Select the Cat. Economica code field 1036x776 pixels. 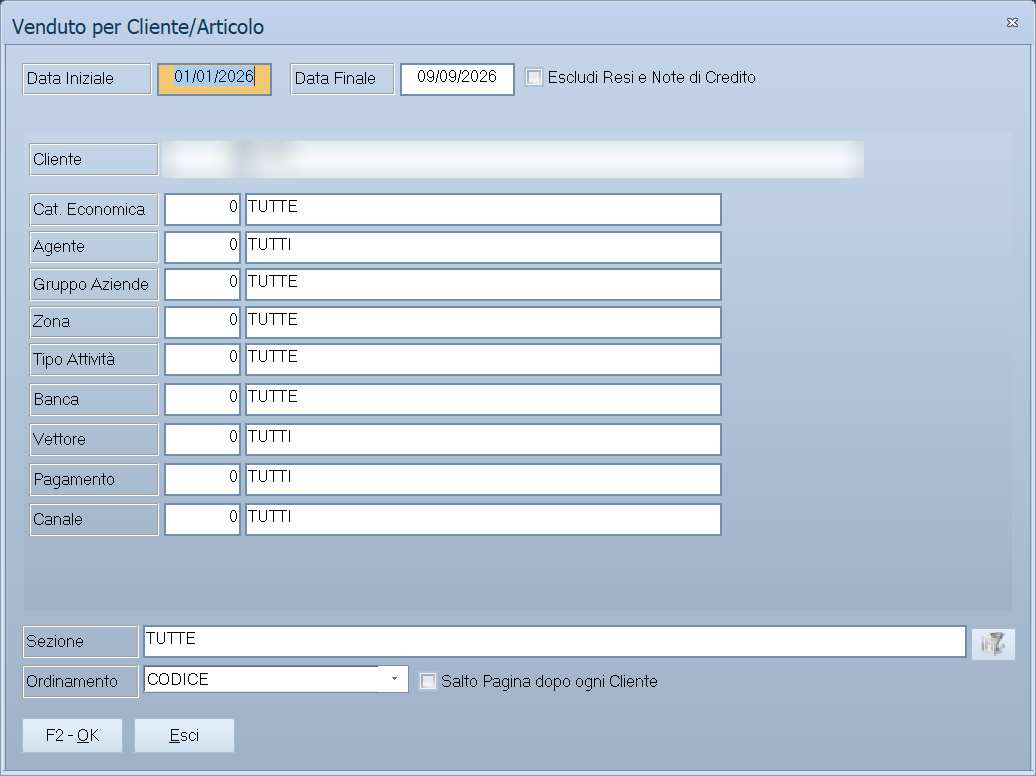(x=202, y=210)
